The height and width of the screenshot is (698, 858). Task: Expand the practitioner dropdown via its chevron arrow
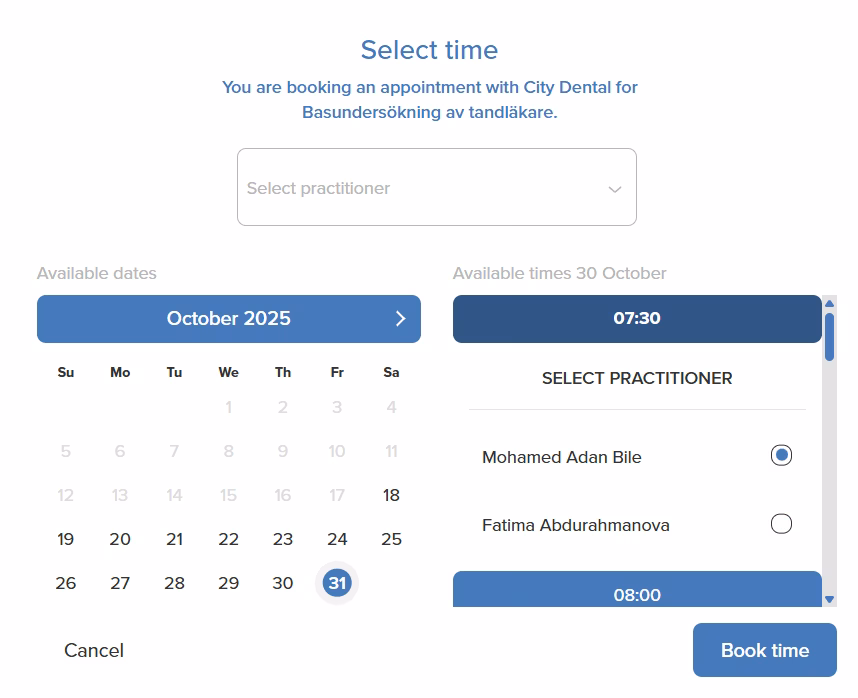(613, 187)
